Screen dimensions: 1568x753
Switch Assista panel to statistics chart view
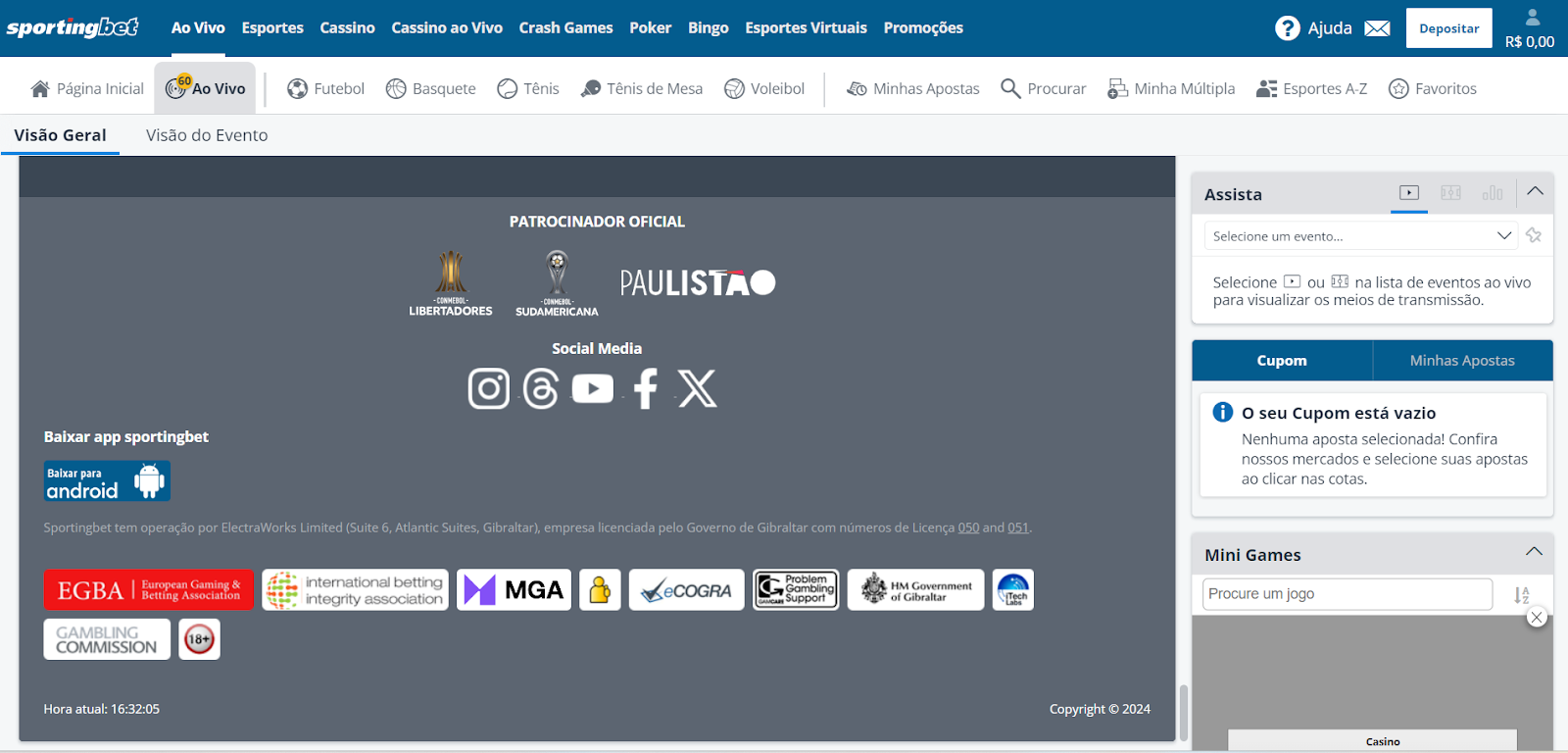click(1493, 193)
